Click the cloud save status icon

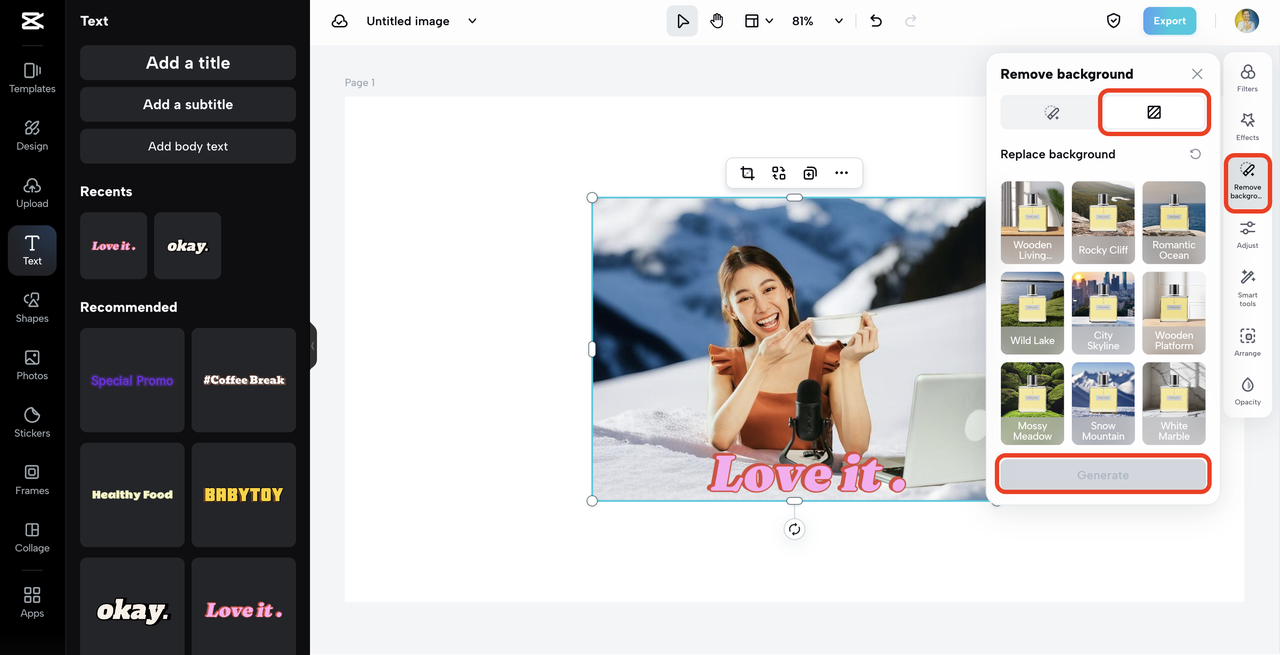(340, 21)
